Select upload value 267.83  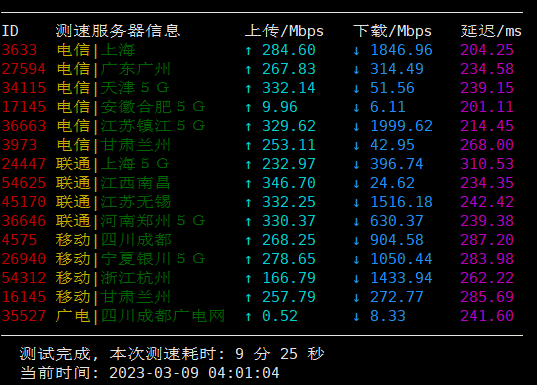(289, 69)
